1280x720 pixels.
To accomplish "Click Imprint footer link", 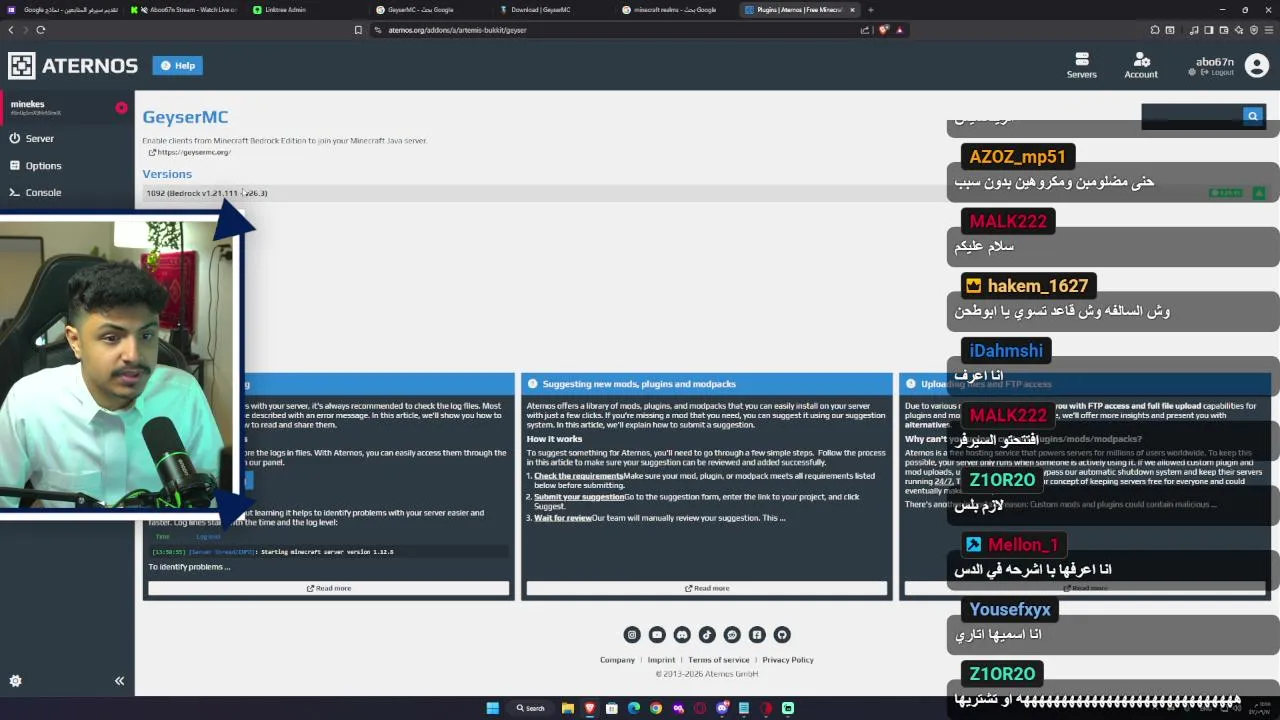I will coord(661,660).
